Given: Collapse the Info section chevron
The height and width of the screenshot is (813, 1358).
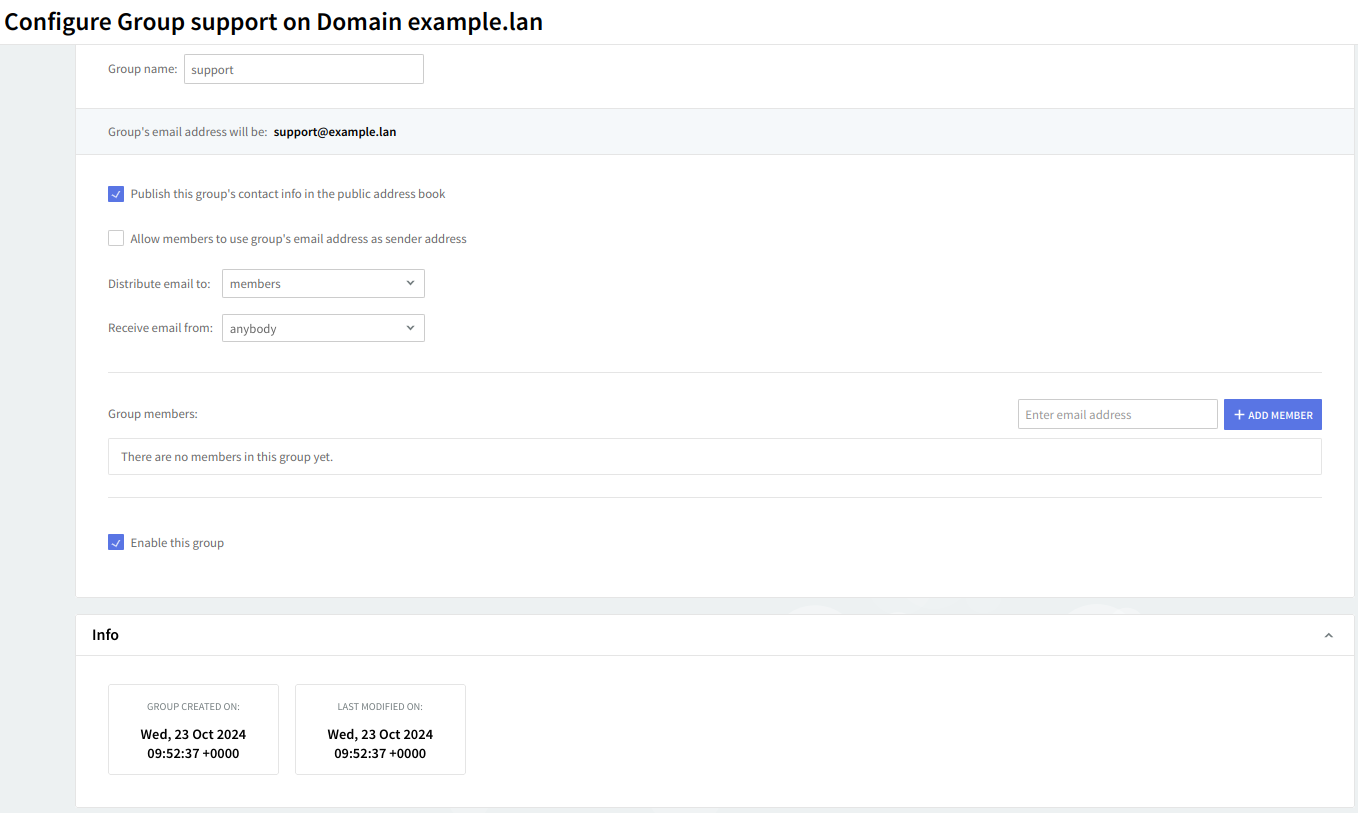Looking at the screenshot, I should (x=1328, y=636).
